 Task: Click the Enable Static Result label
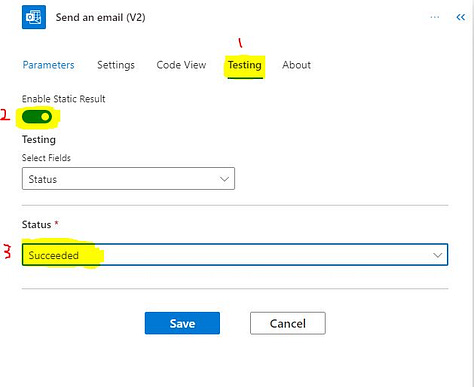pos(63,99)
